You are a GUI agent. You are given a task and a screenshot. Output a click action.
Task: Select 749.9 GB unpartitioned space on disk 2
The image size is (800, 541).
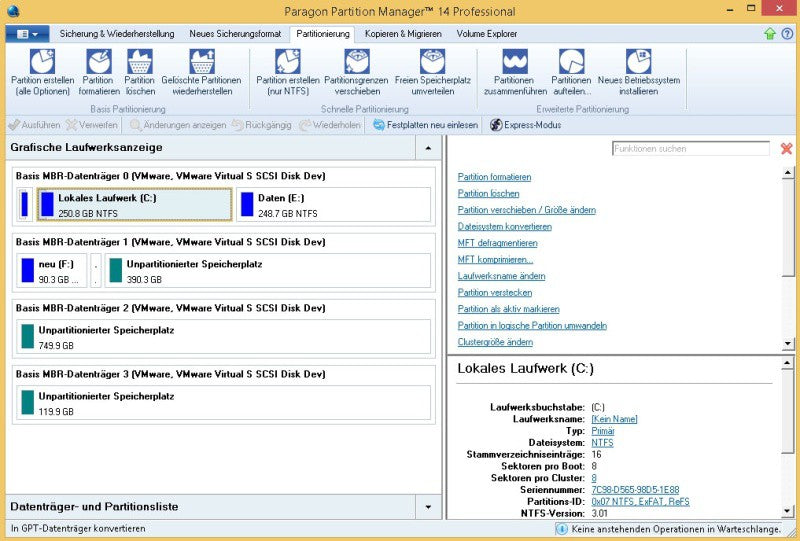[223, 336]
